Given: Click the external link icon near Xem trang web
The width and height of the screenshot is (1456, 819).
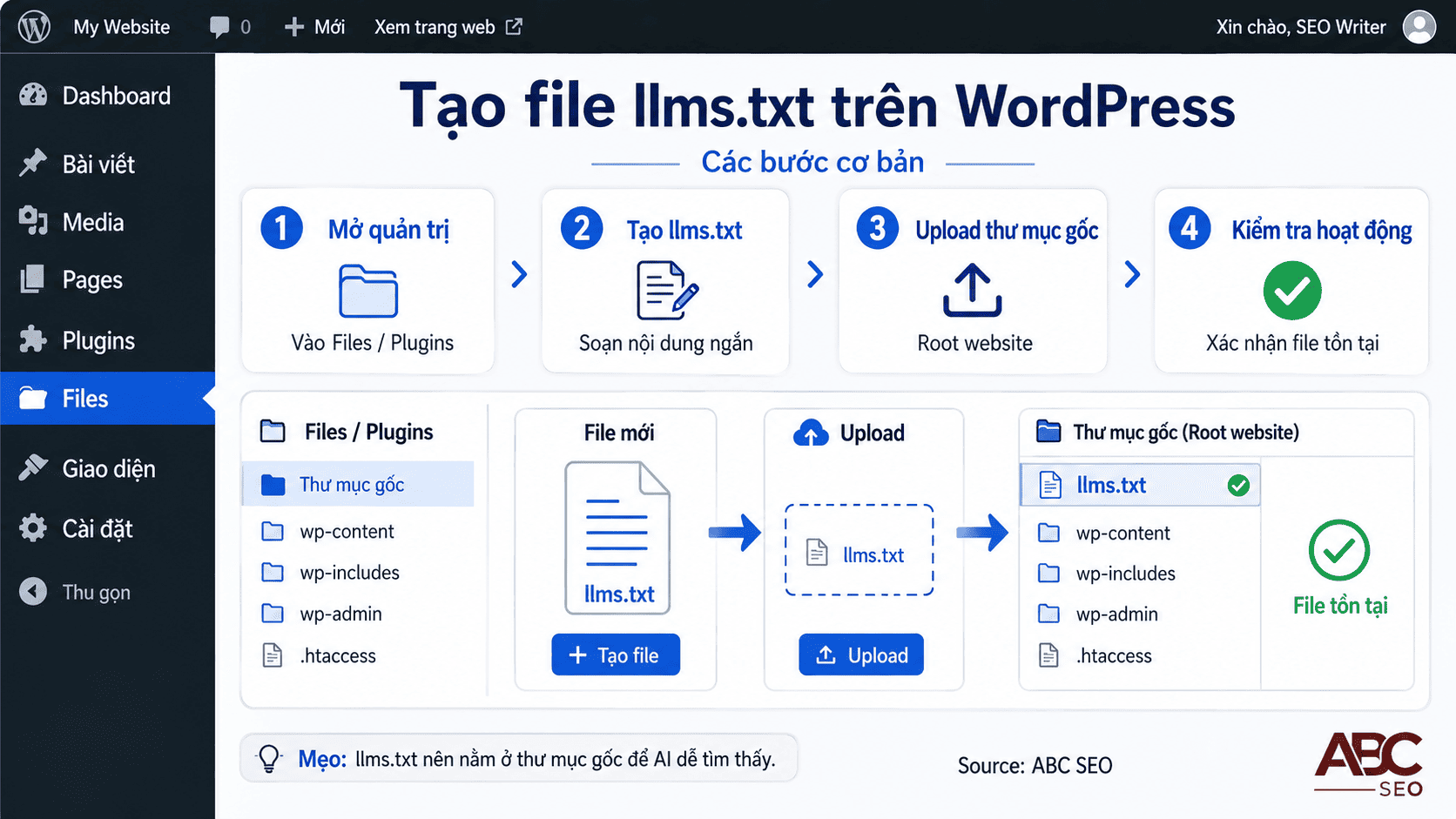Looking at the screenshot, I should (514, 27).
